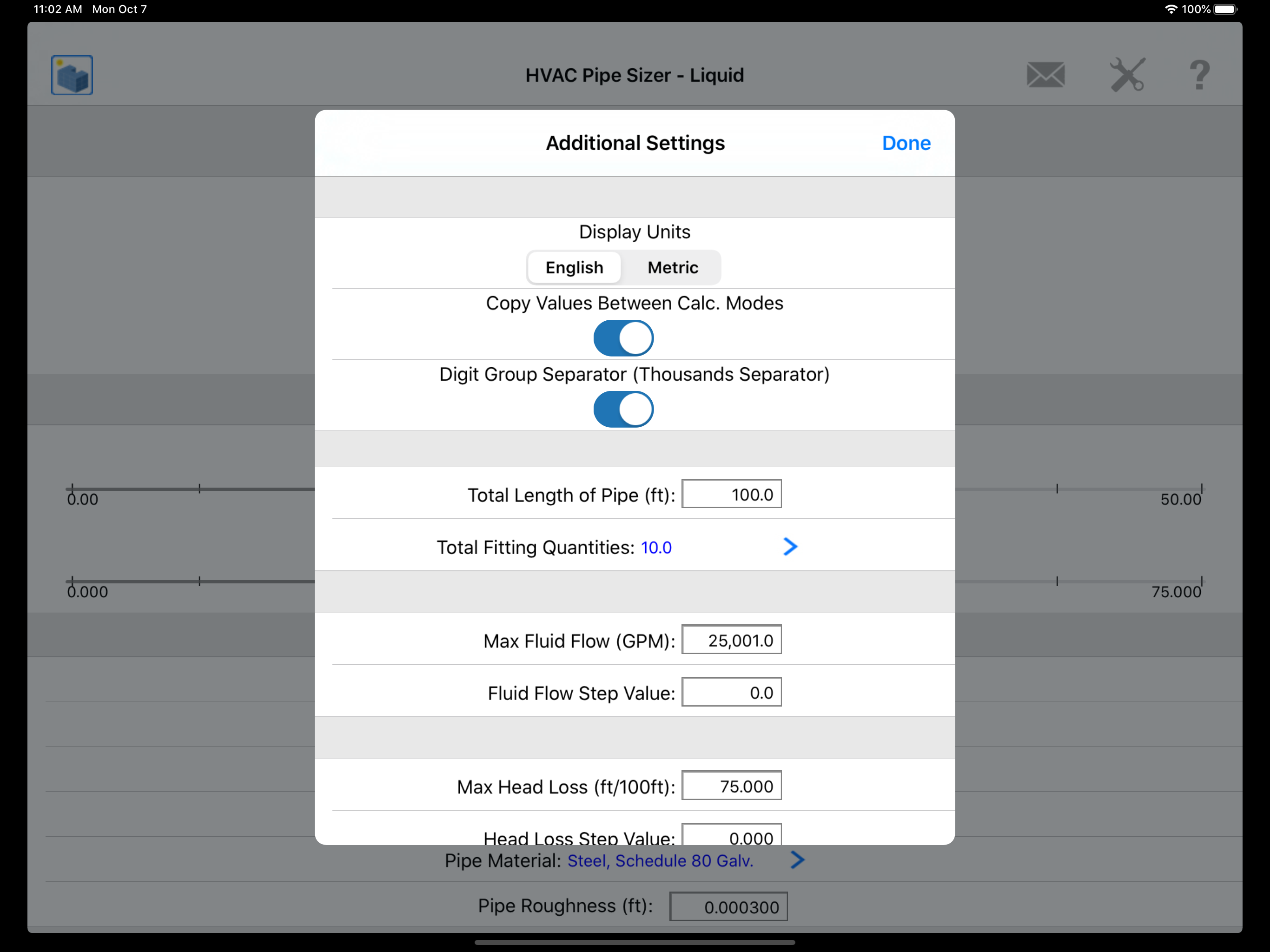Screen dimensions: 1270x952
Task: Select Metric display units
Action: tap(673, 268)
